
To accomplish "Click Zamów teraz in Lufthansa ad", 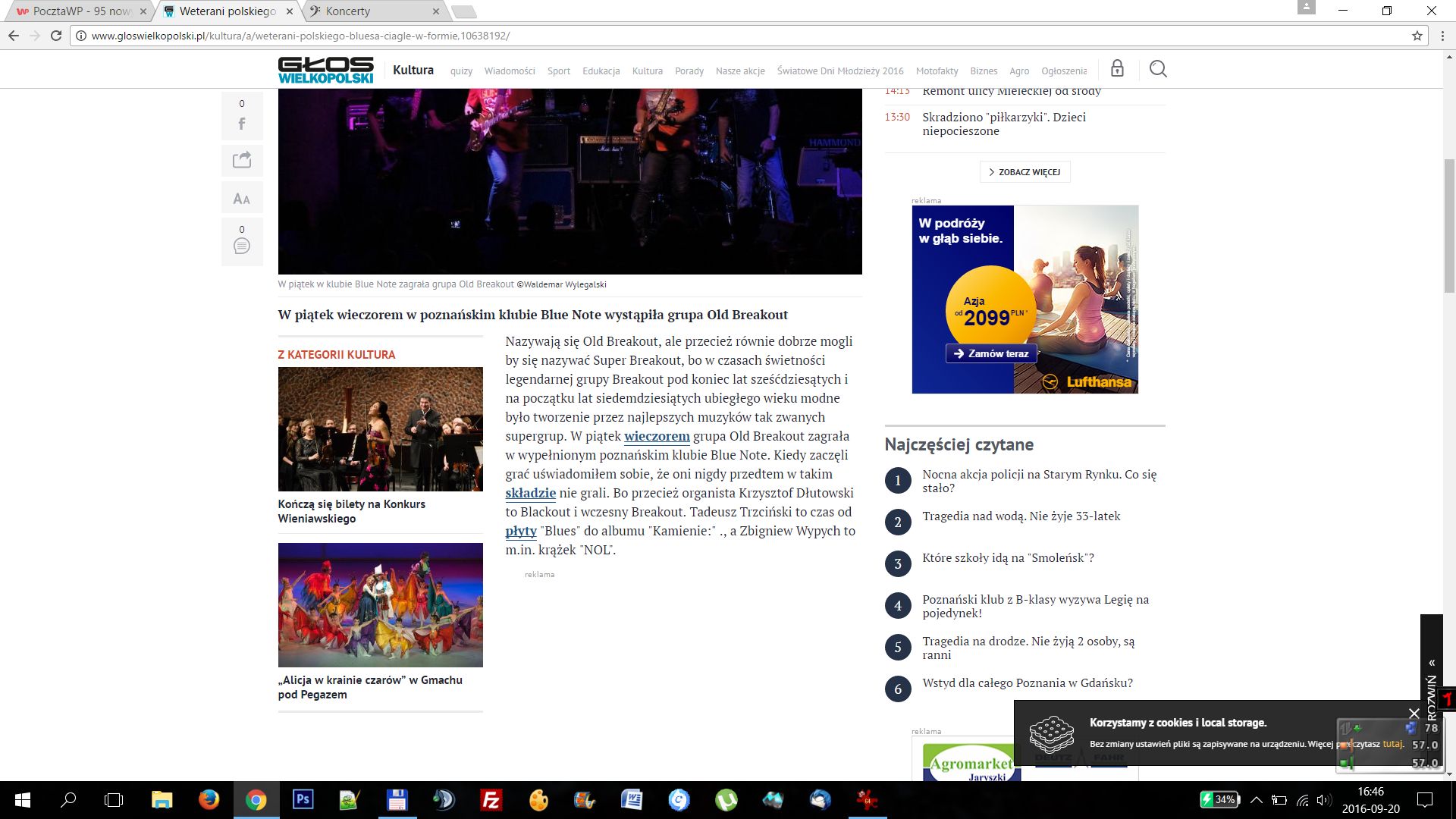I will click(x=991, y=353).
